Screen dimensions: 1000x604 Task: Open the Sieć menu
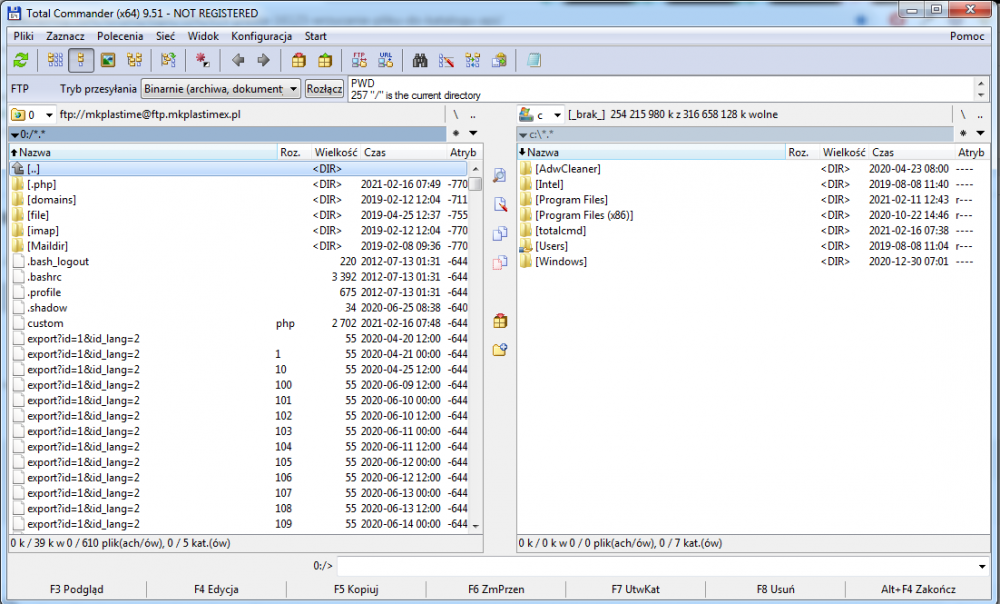pos(165,36)
